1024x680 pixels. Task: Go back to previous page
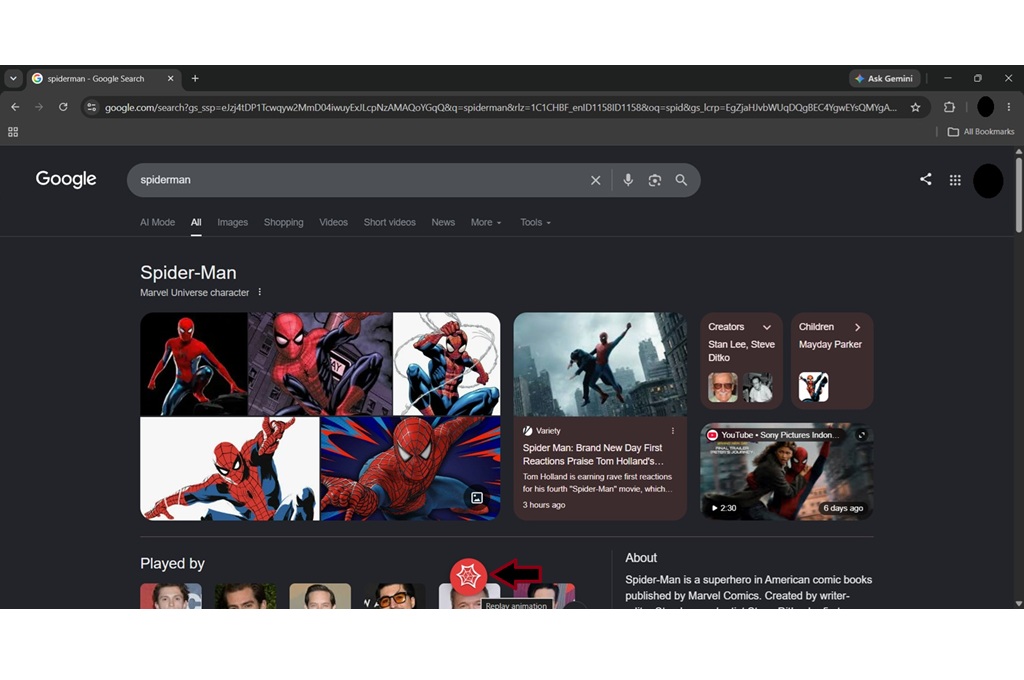click(x=15, y=106)
